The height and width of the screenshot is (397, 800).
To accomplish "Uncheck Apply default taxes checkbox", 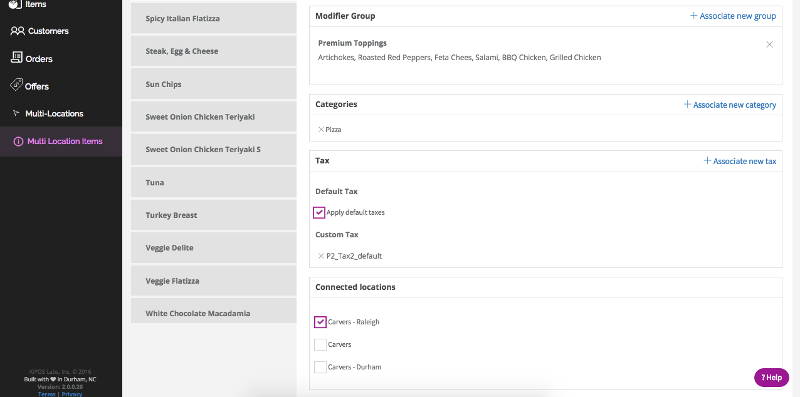I will 319,212.
